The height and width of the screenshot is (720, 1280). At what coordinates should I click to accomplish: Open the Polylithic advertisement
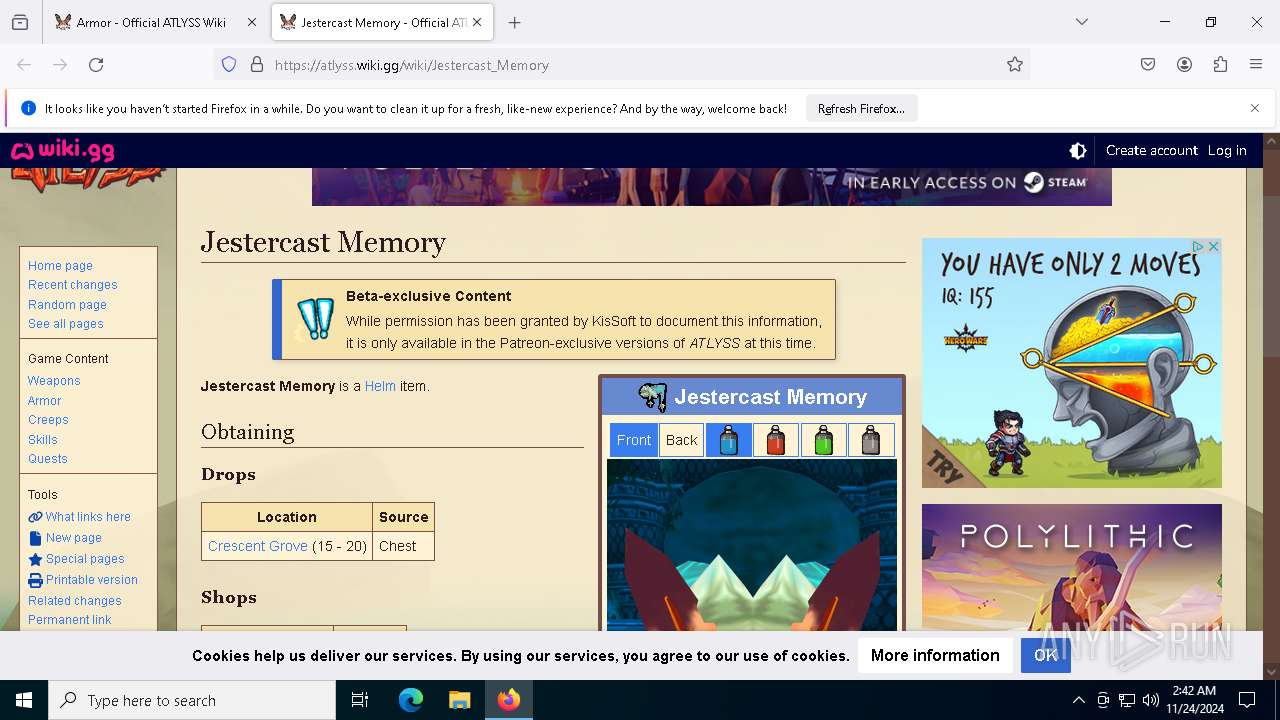[x=1072, y=567]
